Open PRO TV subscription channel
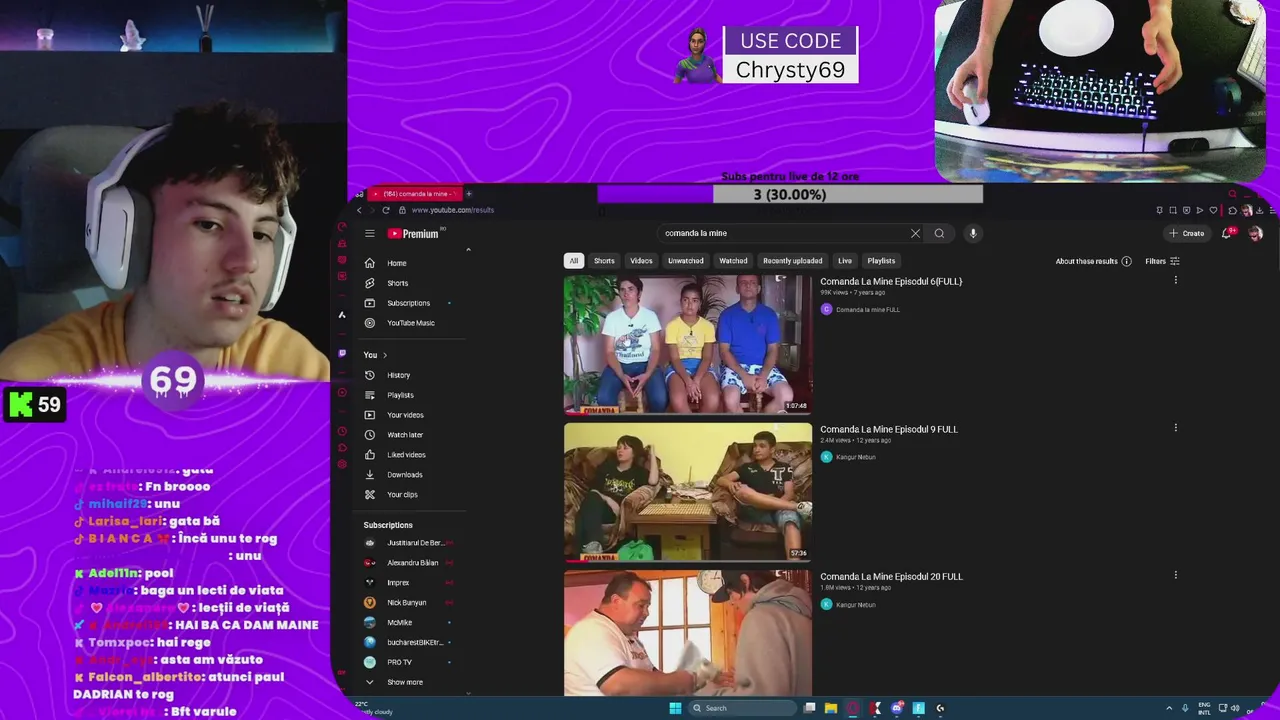1280x720 pixels. pyautogui.click(x=399, y=662)
